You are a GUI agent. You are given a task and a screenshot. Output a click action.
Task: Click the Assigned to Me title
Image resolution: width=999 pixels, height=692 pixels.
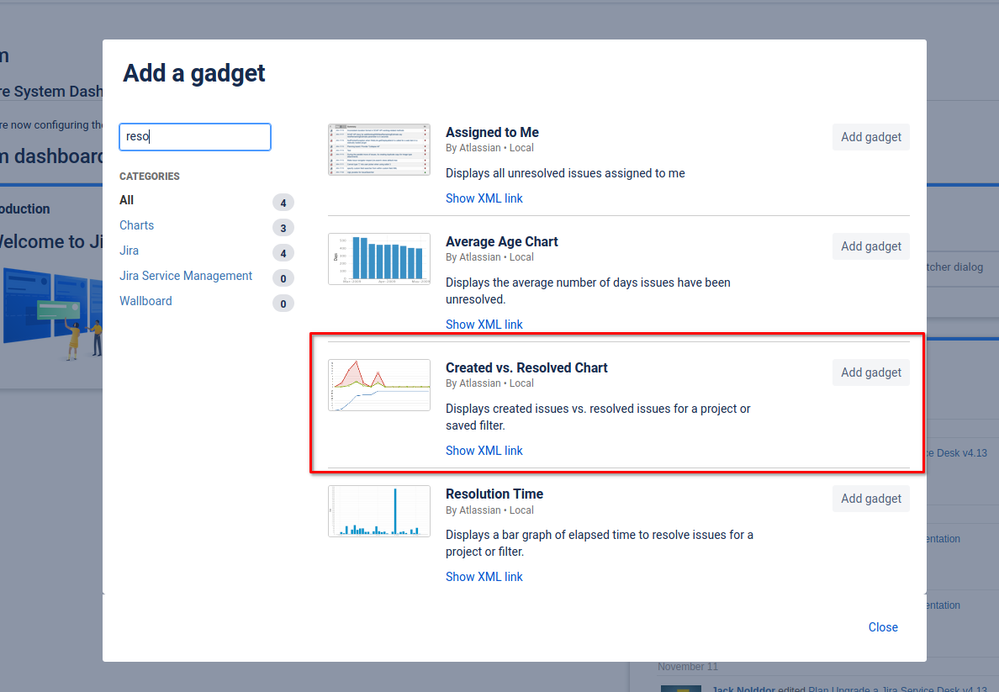click(x=492, y=133)
